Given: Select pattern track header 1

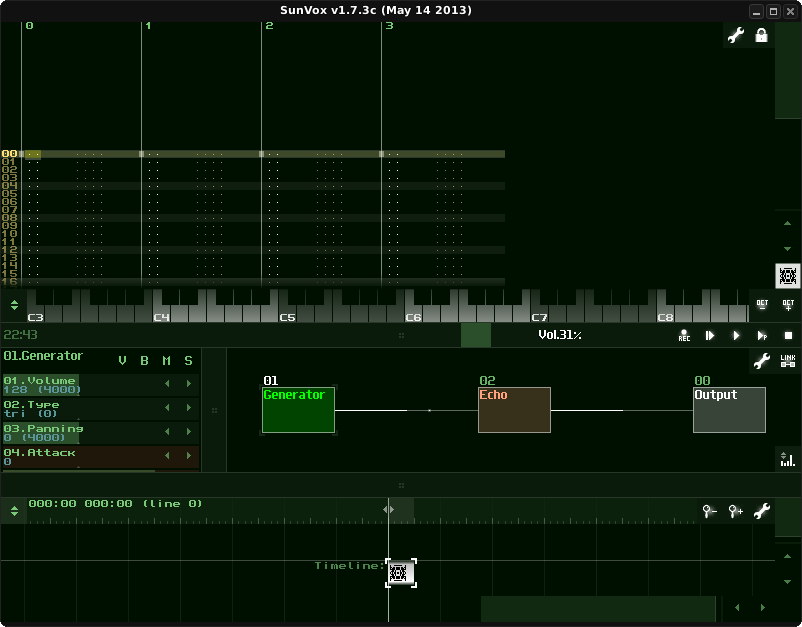Looking at the screenshot, I should [x=148, y=26].
